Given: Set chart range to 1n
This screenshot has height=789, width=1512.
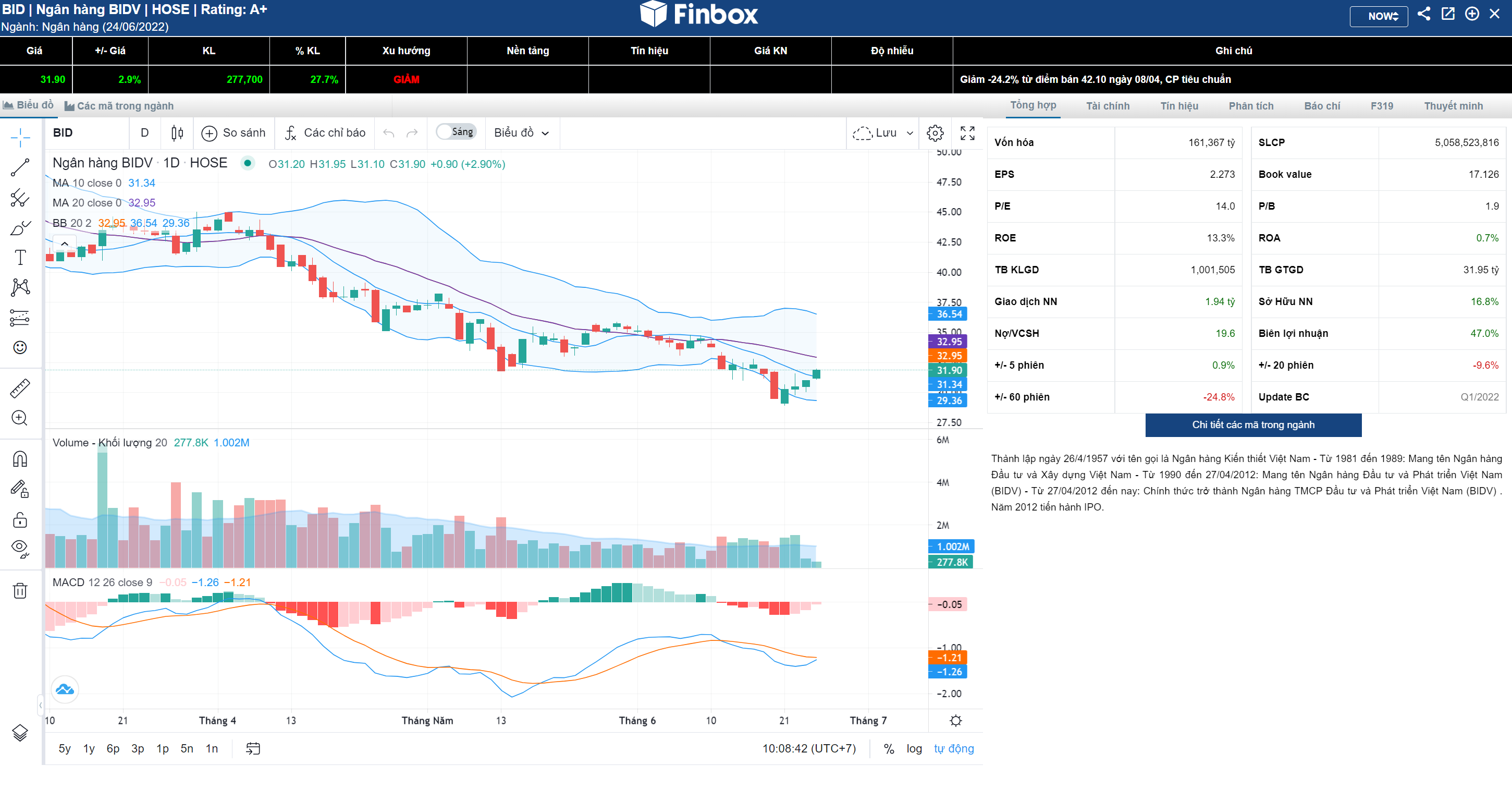Looking at the screenshot, I should 211,748.
